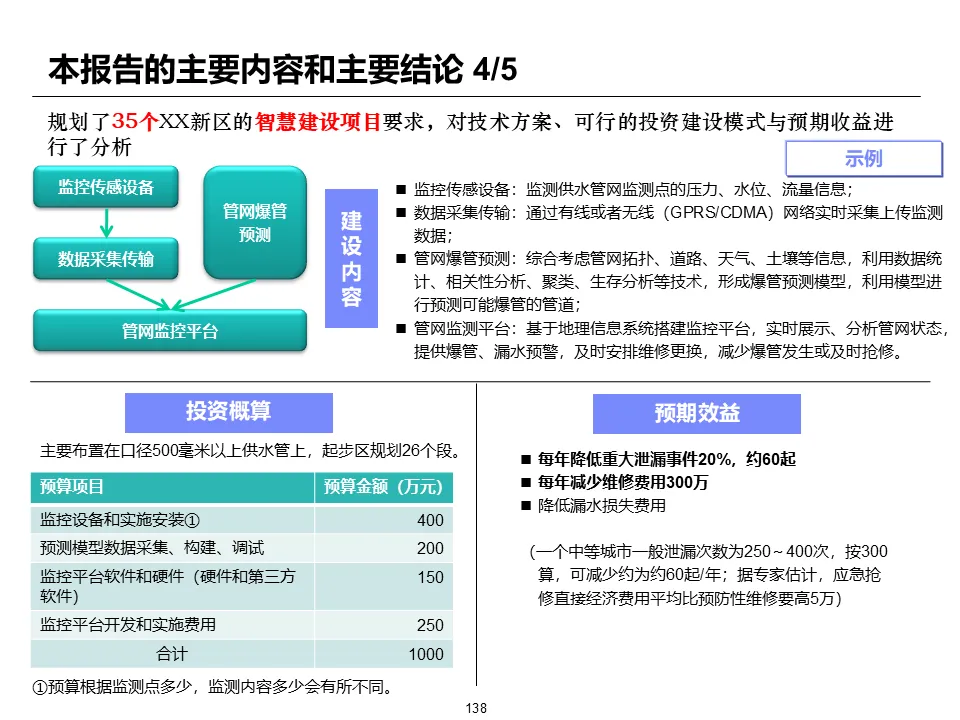Select the 管网监控平台 flowchart box
The height and width of the screenshot is (720, 960).
pos(170,331)
